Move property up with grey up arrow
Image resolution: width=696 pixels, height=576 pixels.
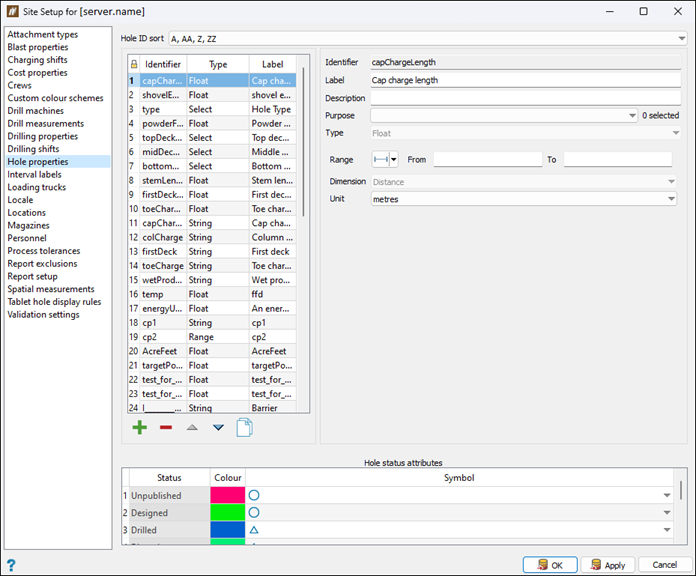[192, 428]
